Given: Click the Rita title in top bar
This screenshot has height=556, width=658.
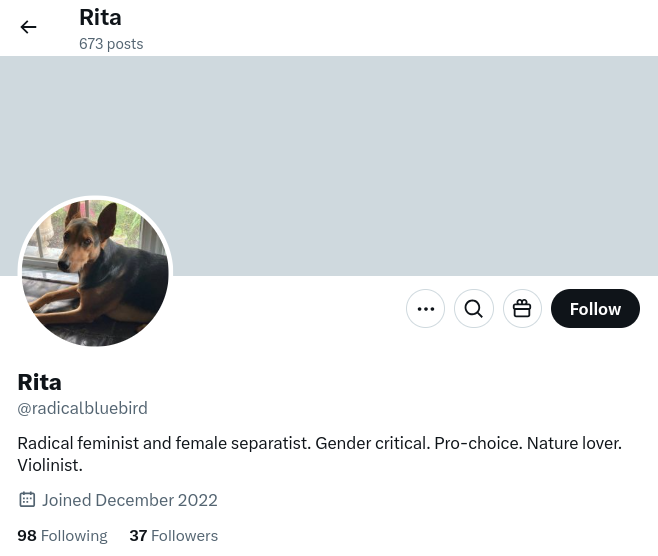Looking at the screenshot, I should pyautogui.click(x=100, y=17).
